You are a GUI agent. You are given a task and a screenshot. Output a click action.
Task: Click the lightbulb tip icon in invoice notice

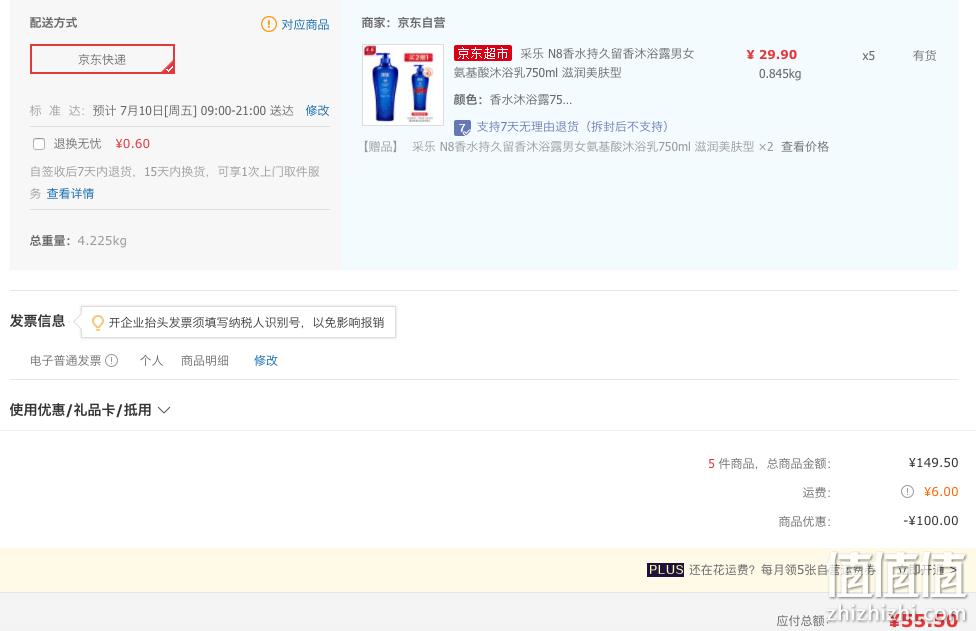tap(97, 322)
